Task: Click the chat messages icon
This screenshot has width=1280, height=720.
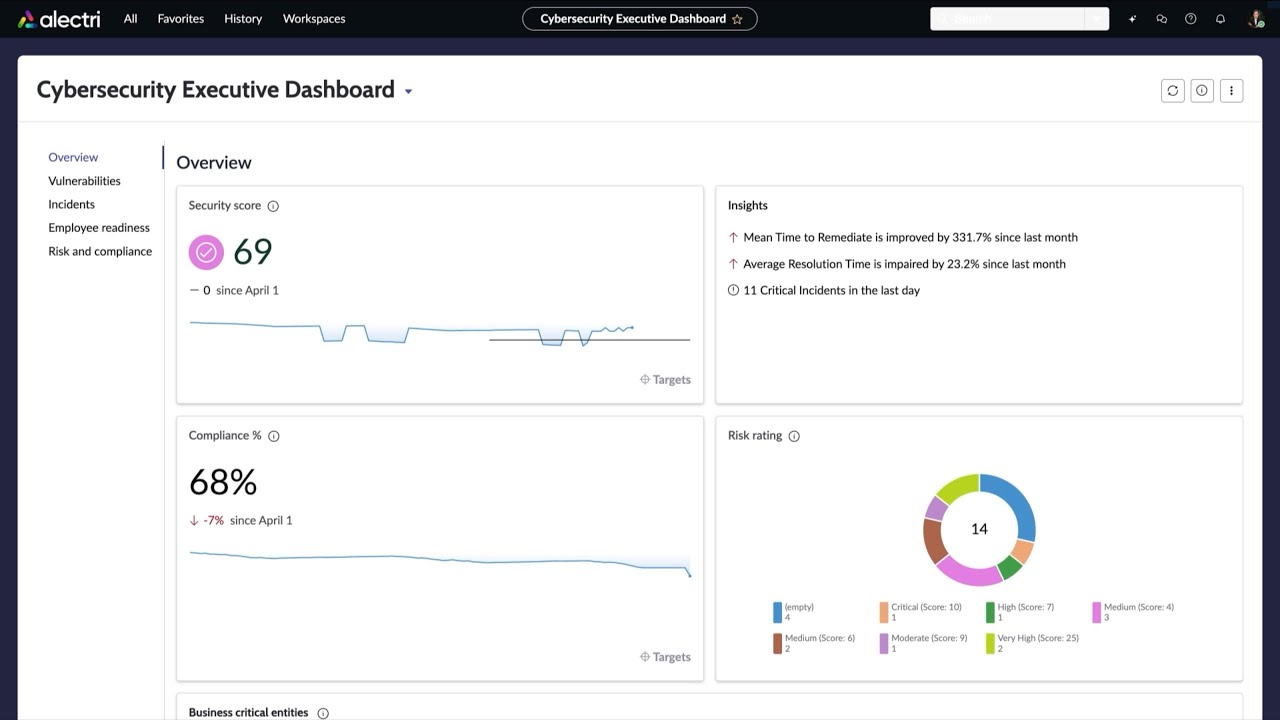Action: point(1161,18)
